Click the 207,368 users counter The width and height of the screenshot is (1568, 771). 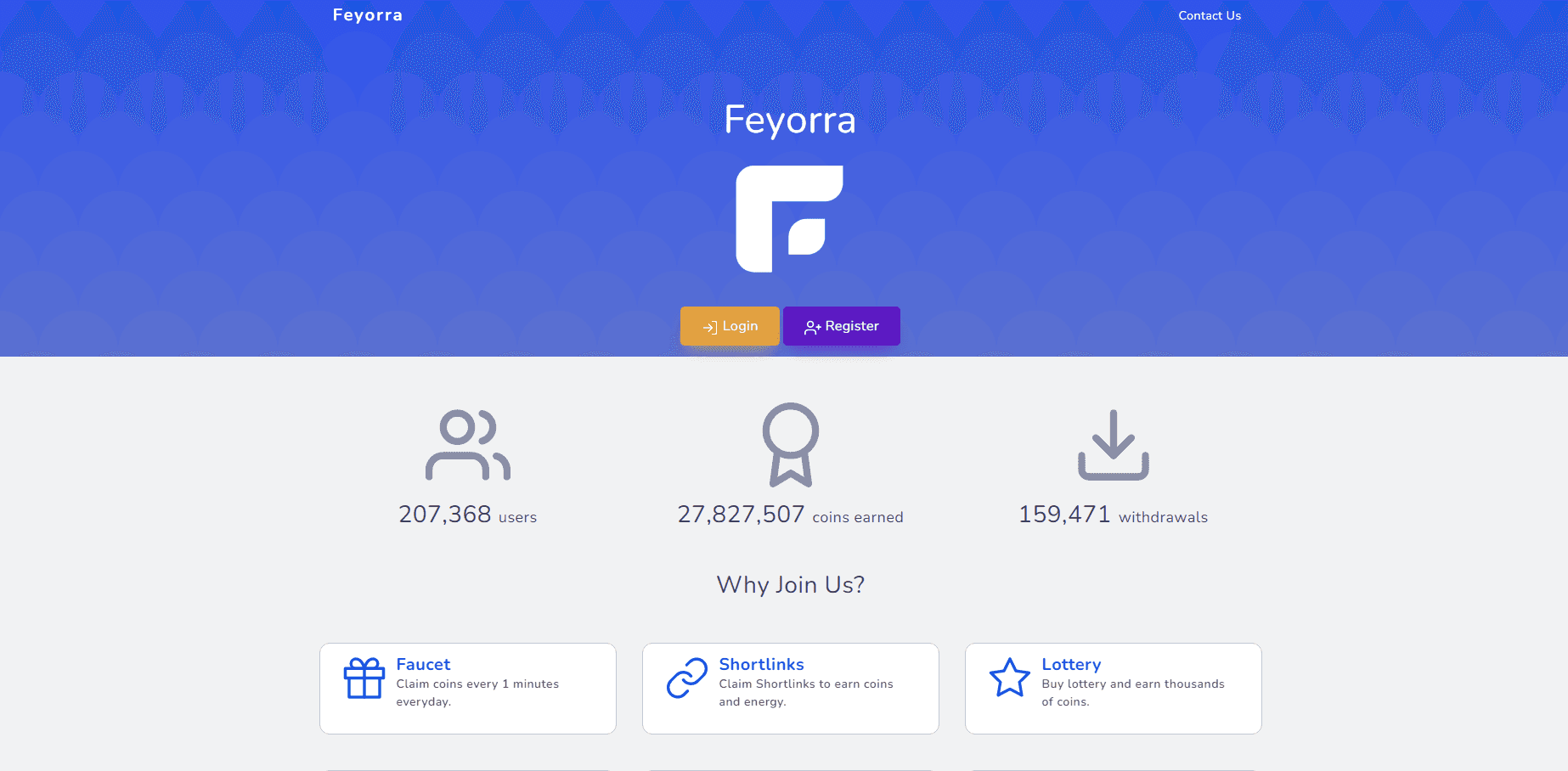point(467,515)
